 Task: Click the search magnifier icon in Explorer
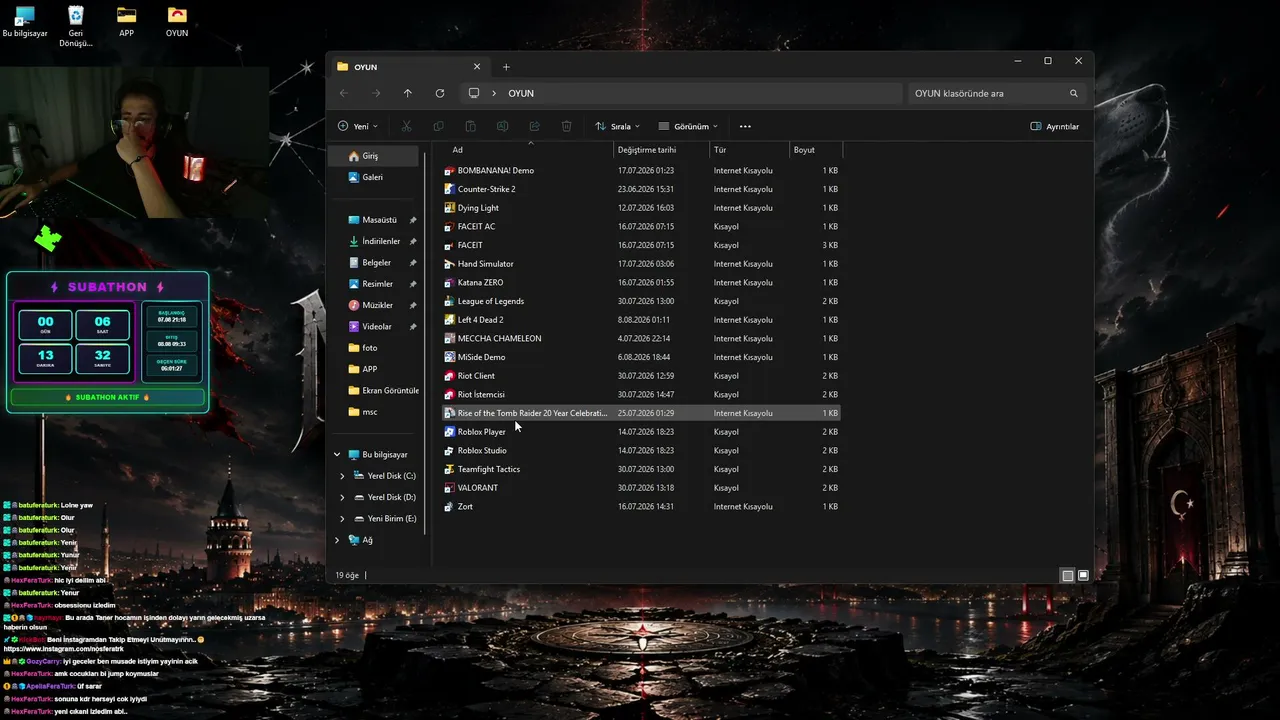pyautogui.click(x=1074, y=93)
